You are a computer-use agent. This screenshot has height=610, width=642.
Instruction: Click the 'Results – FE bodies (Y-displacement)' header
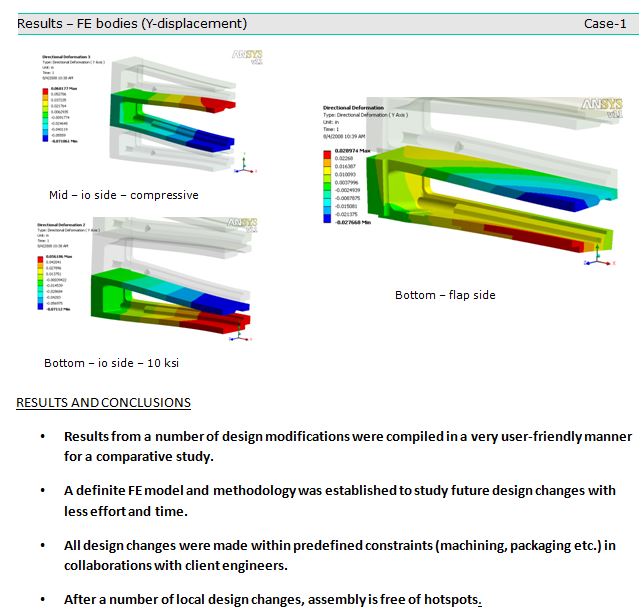[x=132, y=23]
